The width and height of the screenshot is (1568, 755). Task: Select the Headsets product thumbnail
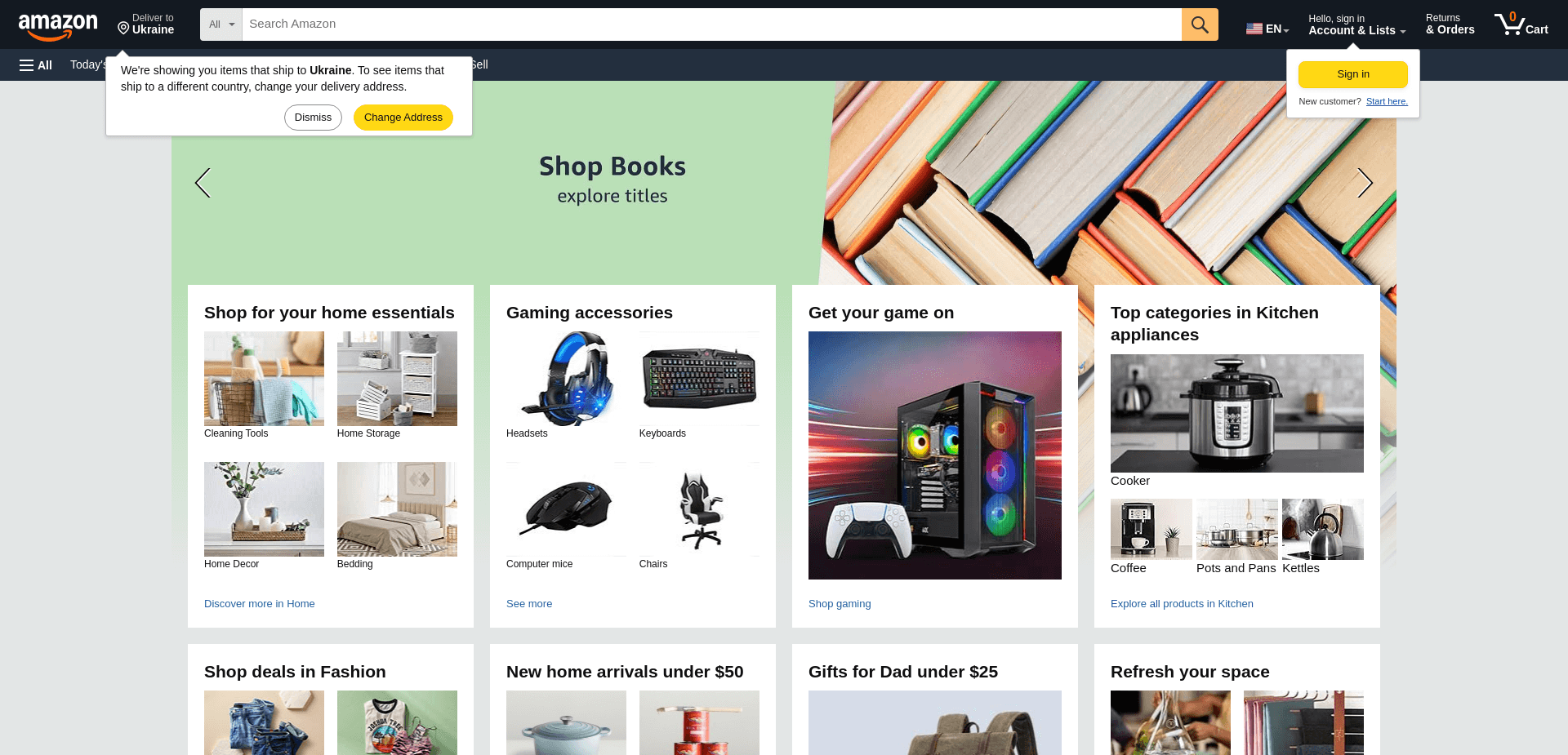coord(566,379)
